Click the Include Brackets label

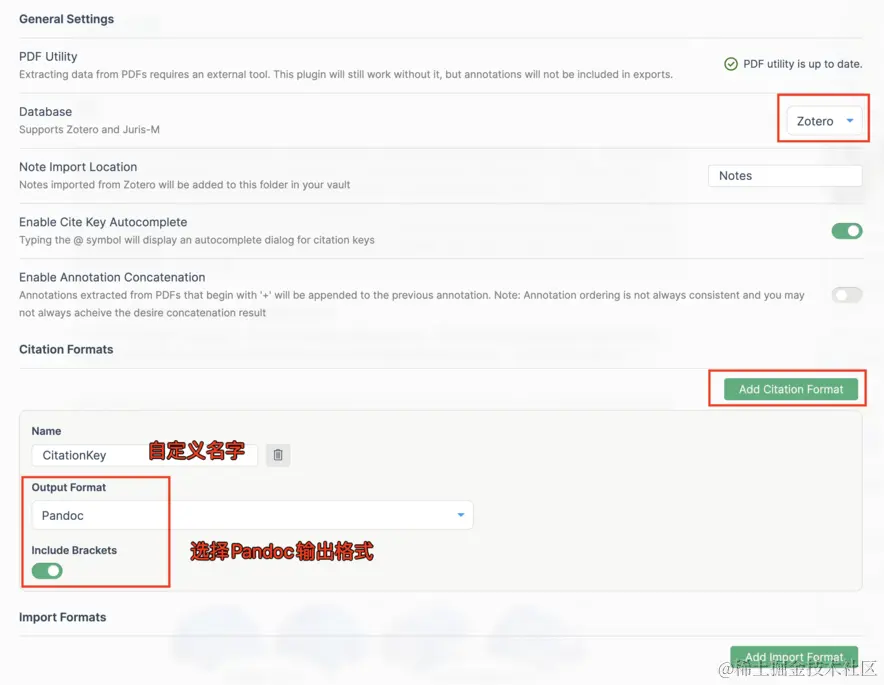pyautogui.click(x=74, y=550)
